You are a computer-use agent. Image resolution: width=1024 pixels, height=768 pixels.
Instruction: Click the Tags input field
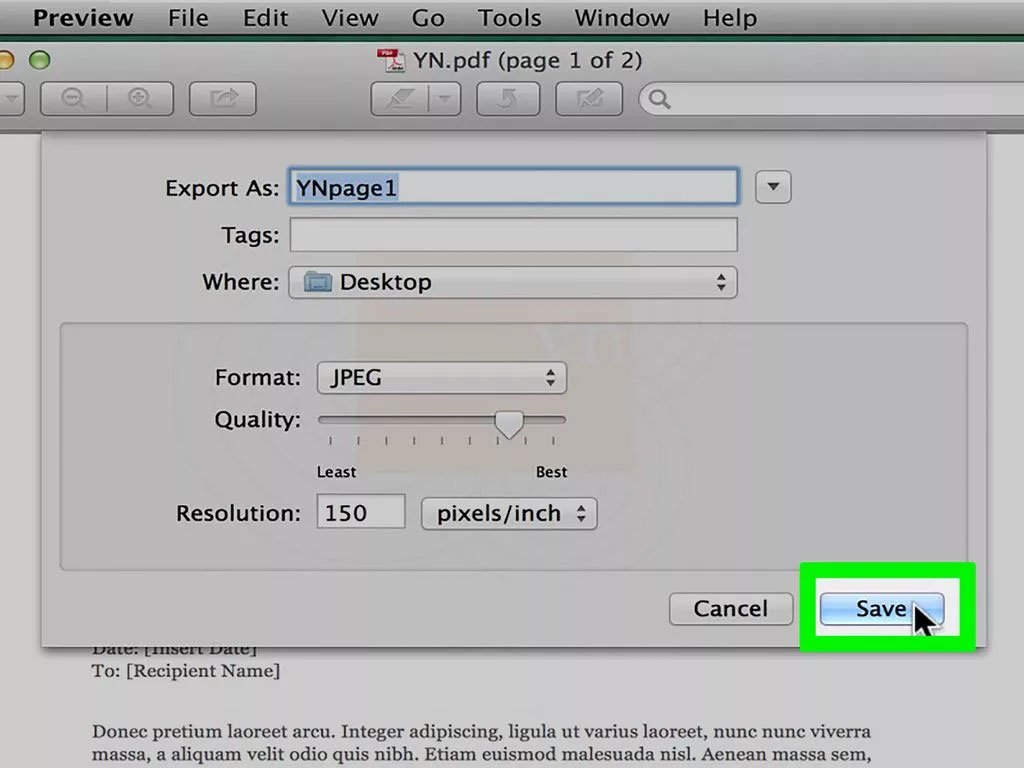[x=514, y=234]
